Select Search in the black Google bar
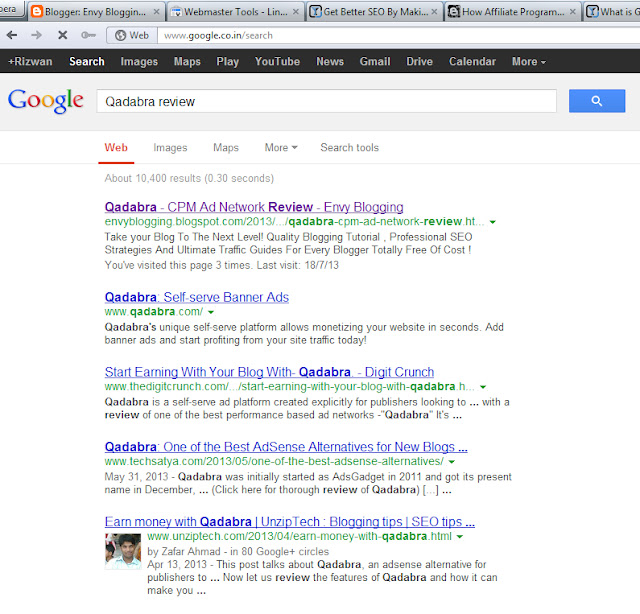Screen dimensions: 640x614 (87, 62)
